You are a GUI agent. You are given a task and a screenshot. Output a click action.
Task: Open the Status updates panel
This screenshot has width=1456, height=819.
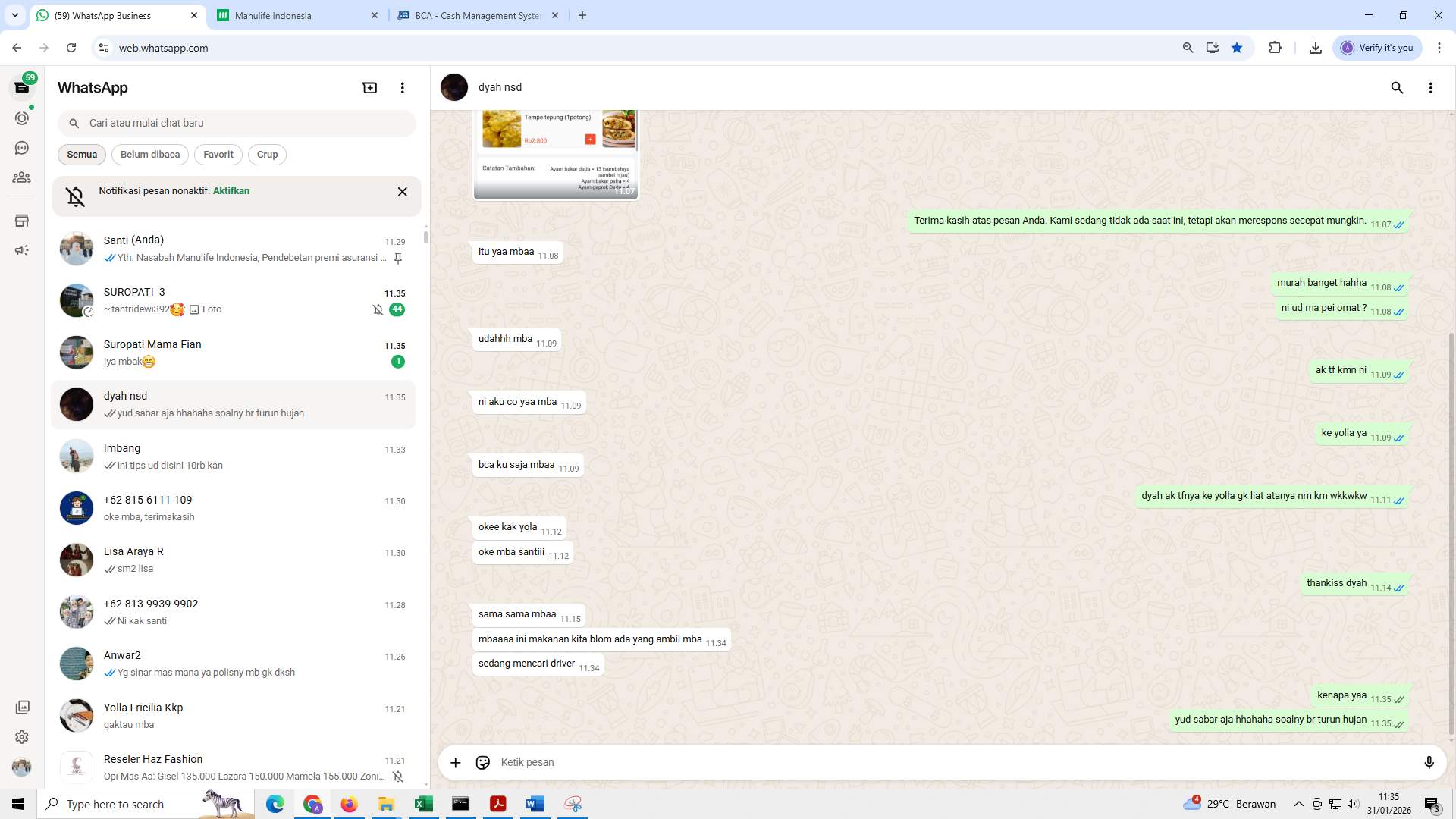coord(22,118)
